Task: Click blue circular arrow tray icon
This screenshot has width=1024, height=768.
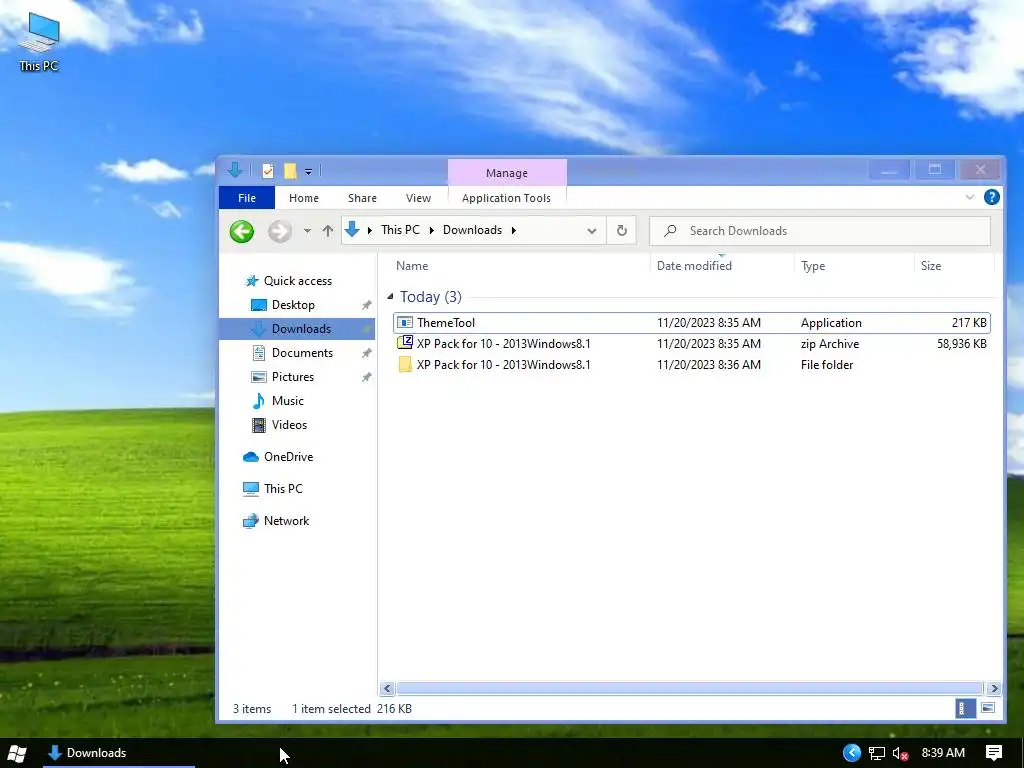Action: [852, 753]
